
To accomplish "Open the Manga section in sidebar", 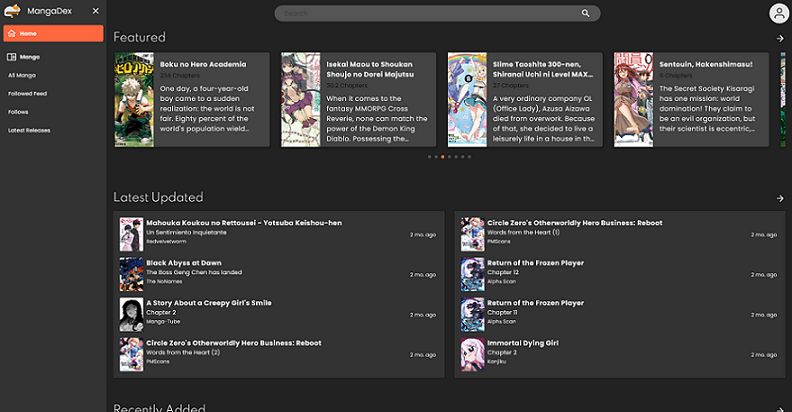I will click(23, 57).
